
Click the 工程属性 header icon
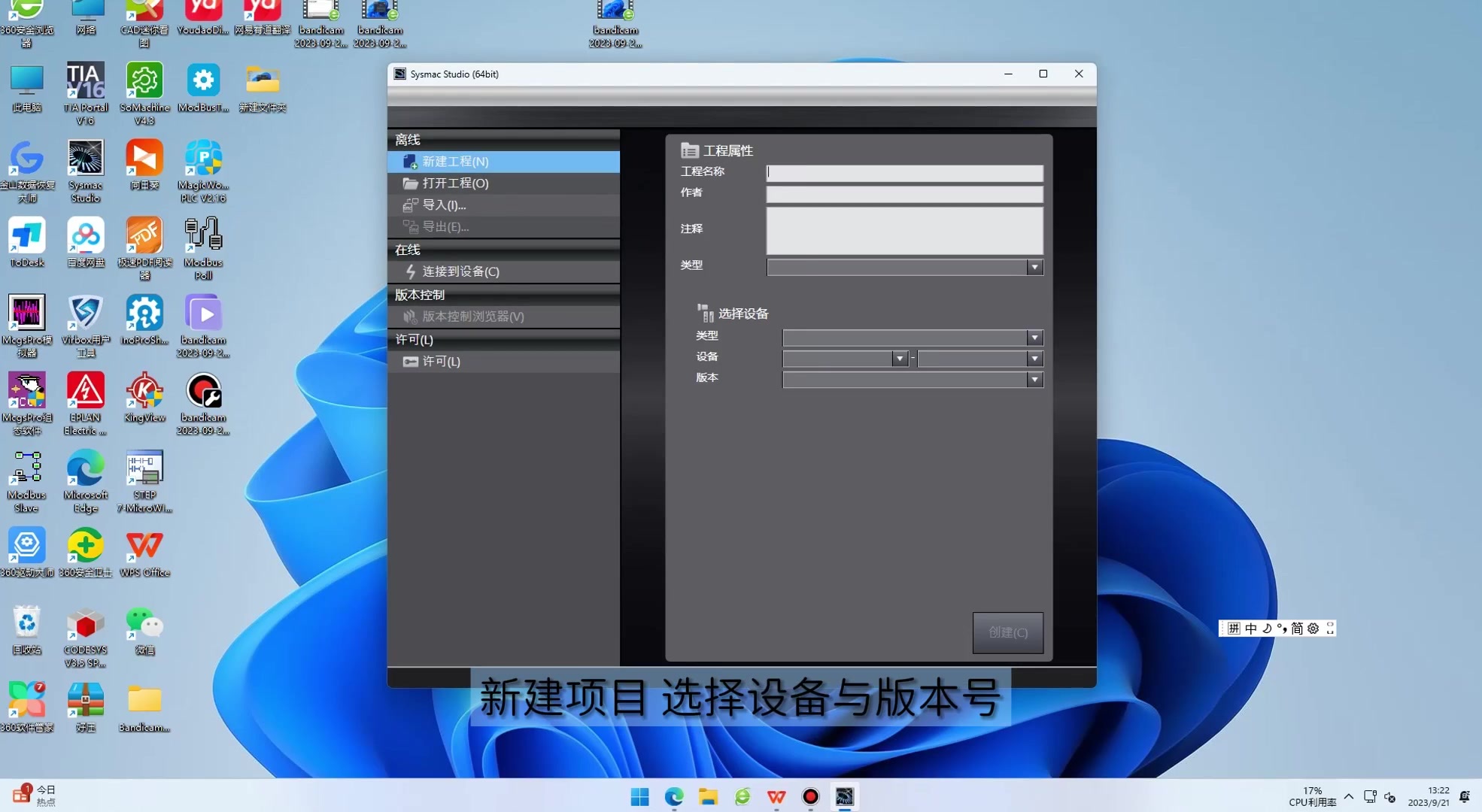click(689, 150)
